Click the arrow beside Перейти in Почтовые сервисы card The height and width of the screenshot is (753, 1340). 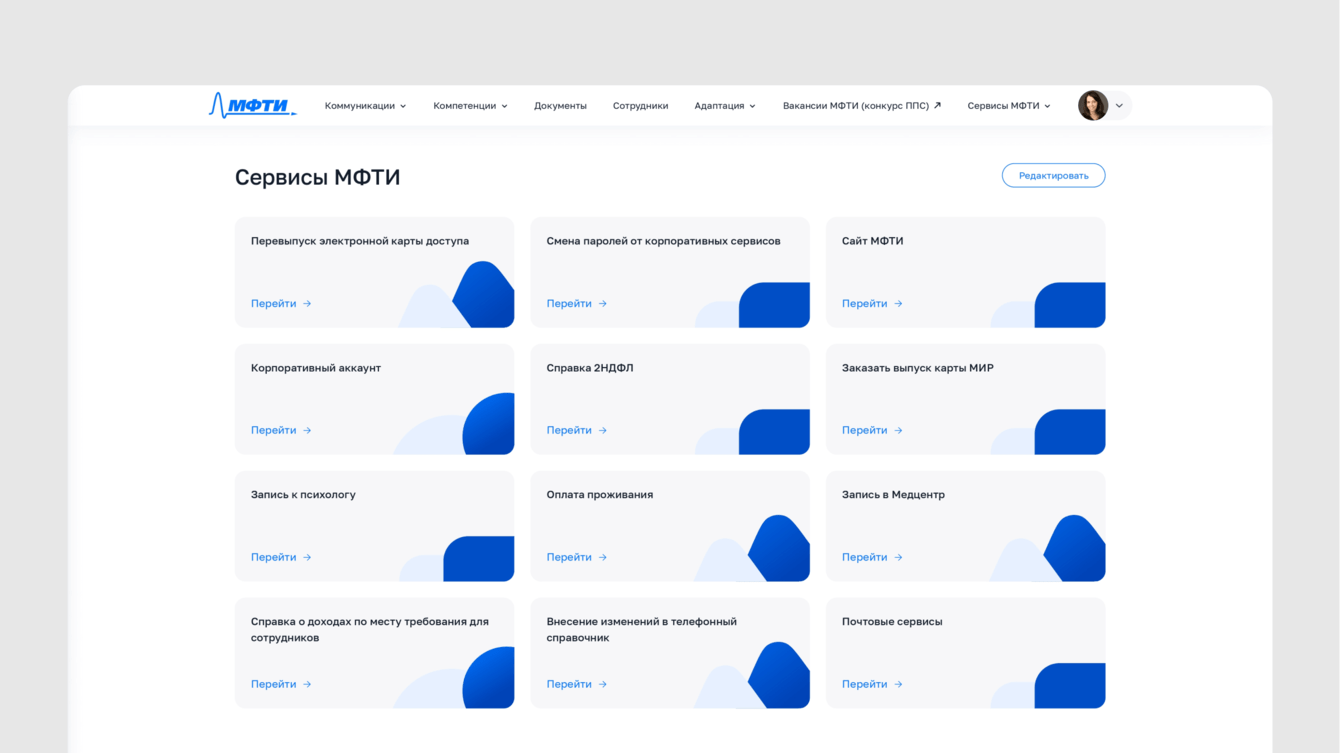coord(898,684)
